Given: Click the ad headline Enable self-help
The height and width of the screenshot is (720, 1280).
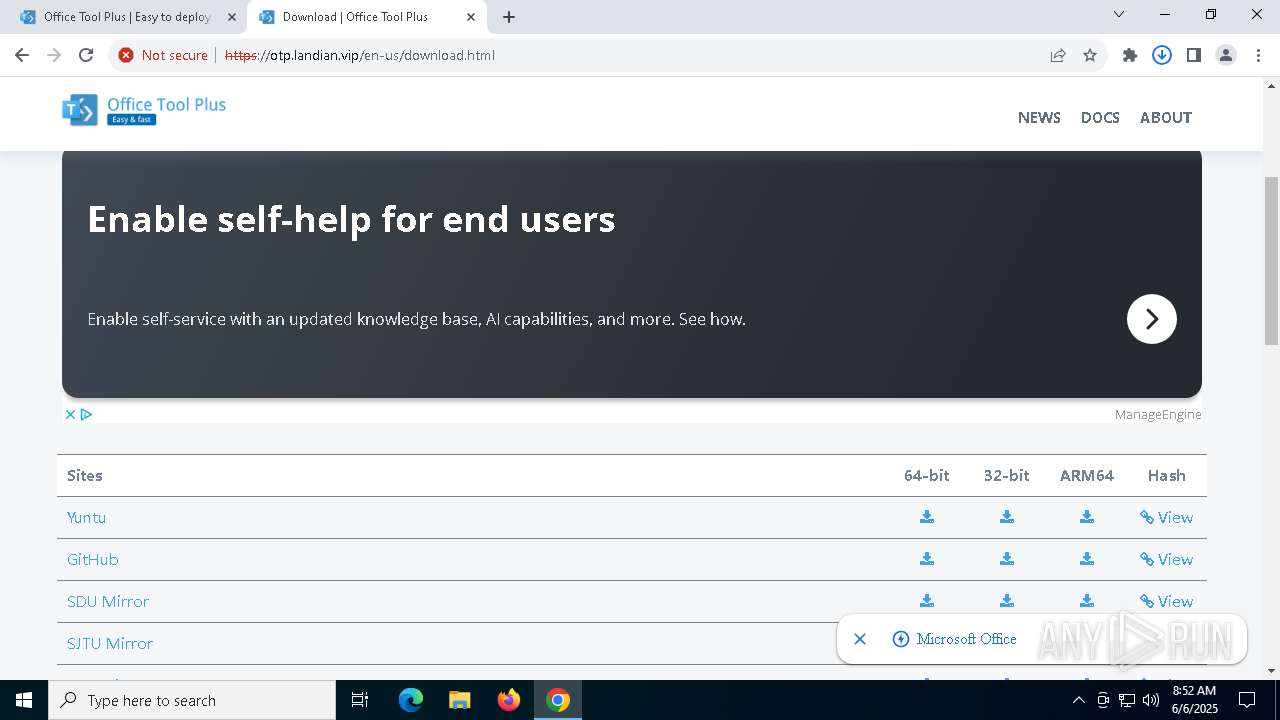Looking at the screenshot, I should point(351,219).
